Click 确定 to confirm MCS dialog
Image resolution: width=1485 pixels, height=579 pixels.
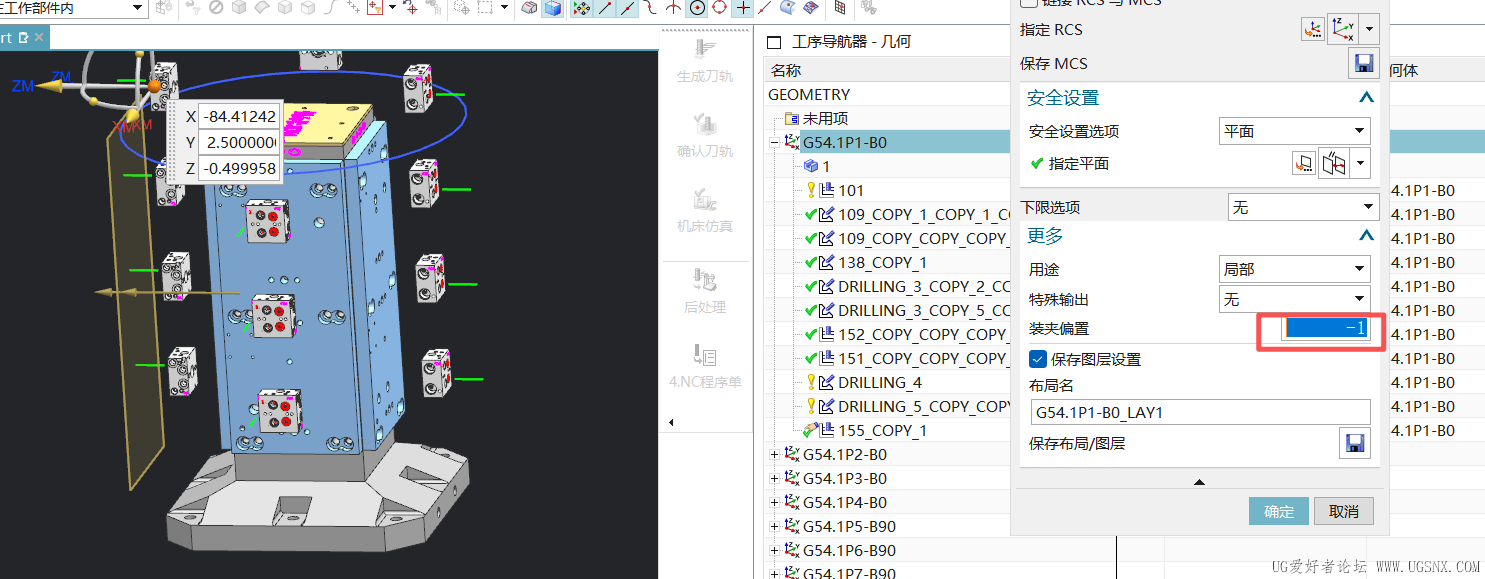coord(1279,511)
